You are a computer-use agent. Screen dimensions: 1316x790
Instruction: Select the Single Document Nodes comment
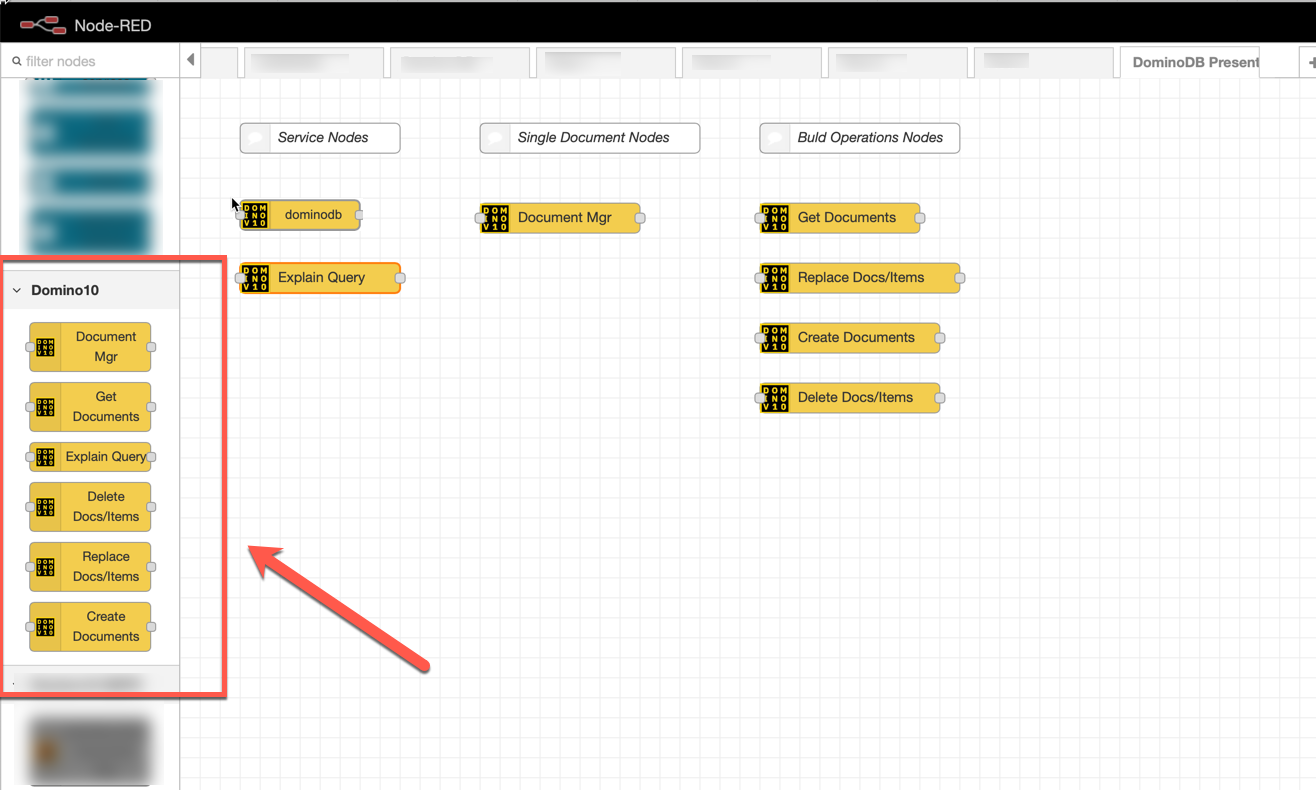click(x=591, y=138)
